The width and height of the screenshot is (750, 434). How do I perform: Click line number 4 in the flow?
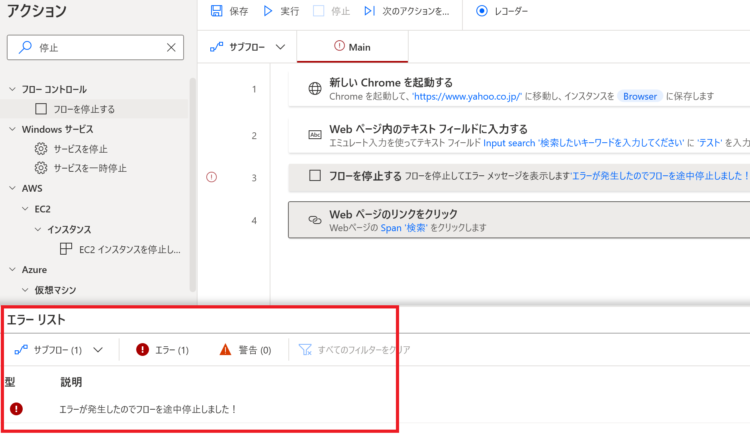pyautogui.click(x=254, y=220)
